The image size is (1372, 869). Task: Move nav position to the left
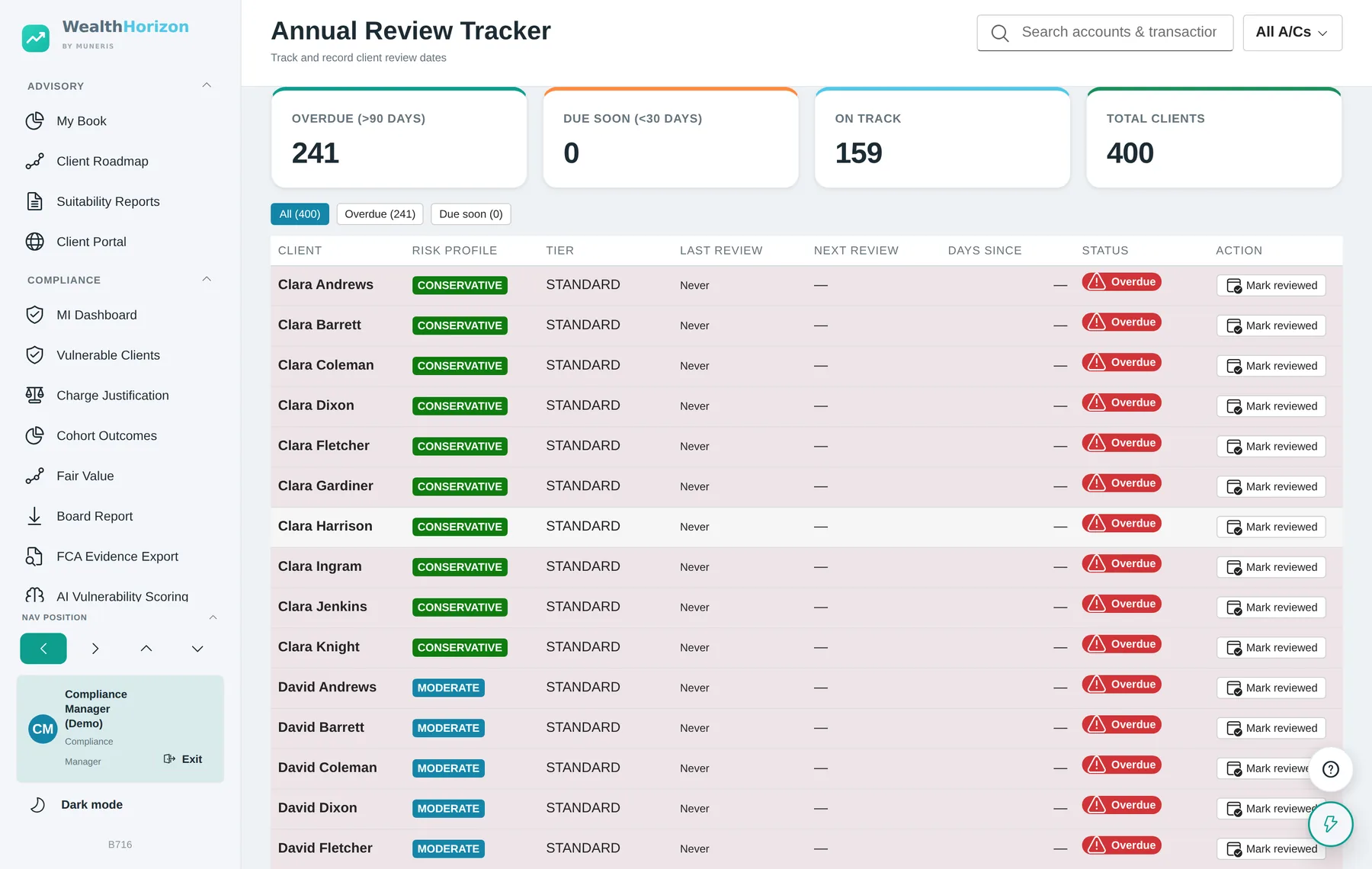point(43,649)
